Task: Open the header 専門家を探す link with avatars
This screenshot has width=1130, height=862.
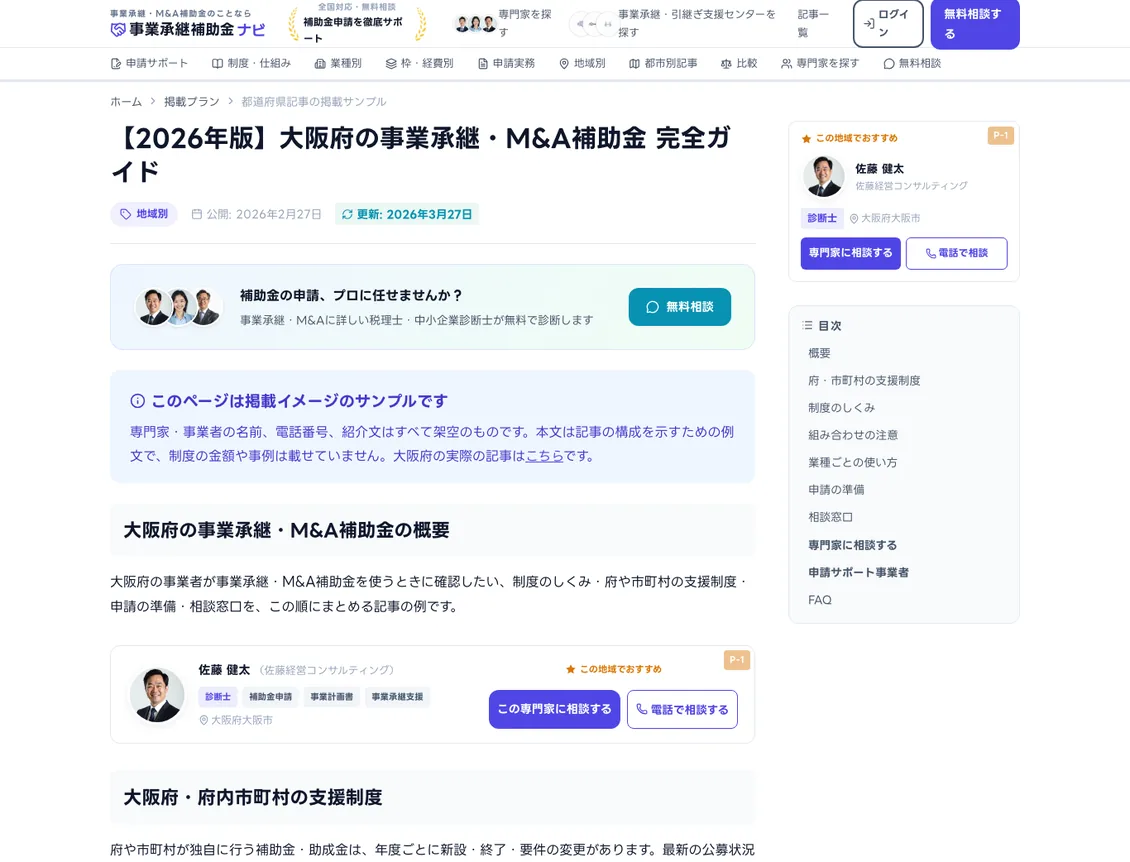Action: [x=503, y=23]
